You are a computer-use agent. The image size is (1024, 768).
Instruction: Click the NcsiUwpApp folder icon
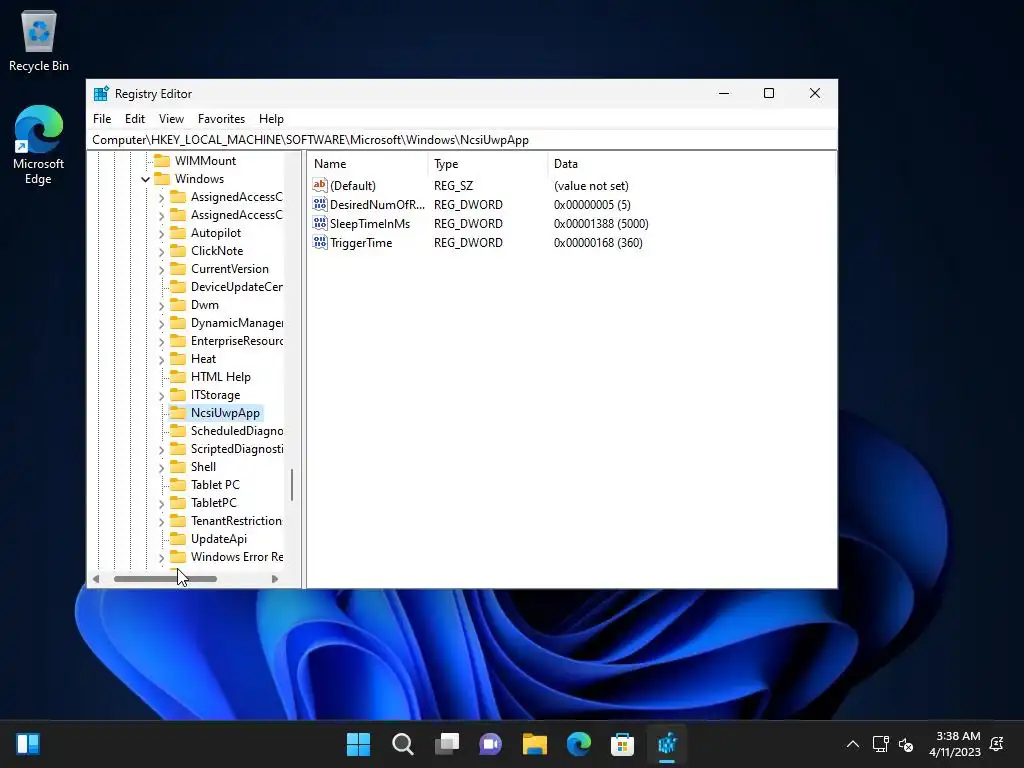[178, 413]
